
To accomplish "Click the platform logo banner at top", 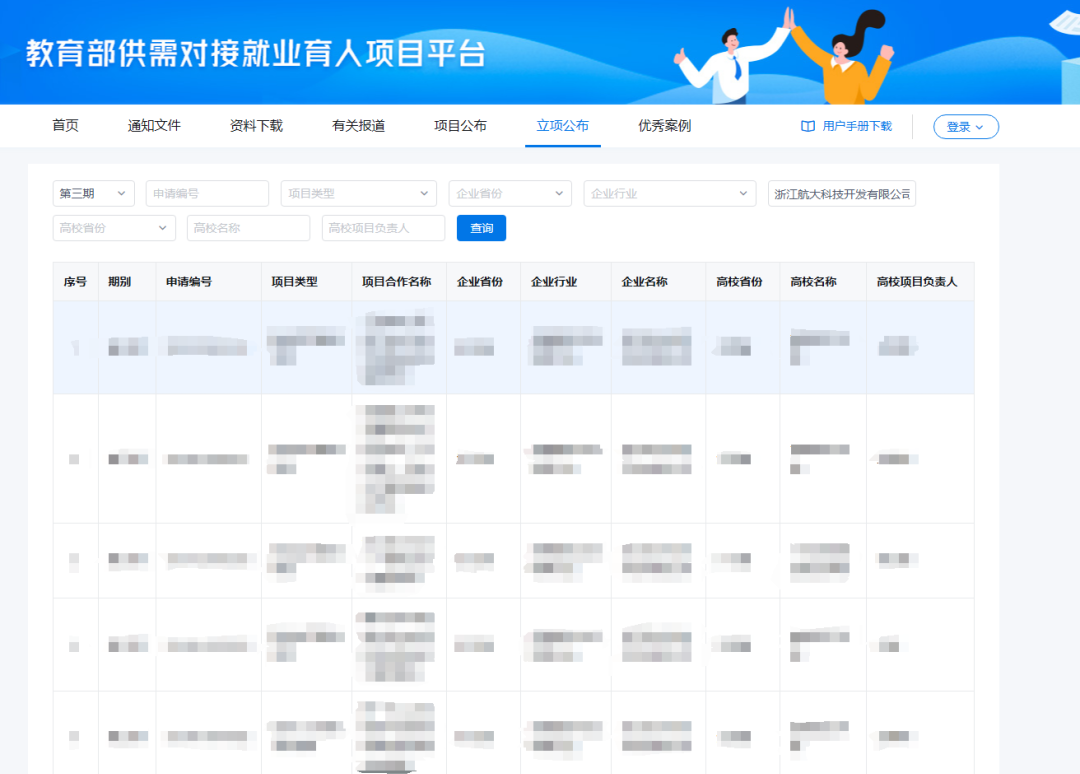I will pos(255,55).
